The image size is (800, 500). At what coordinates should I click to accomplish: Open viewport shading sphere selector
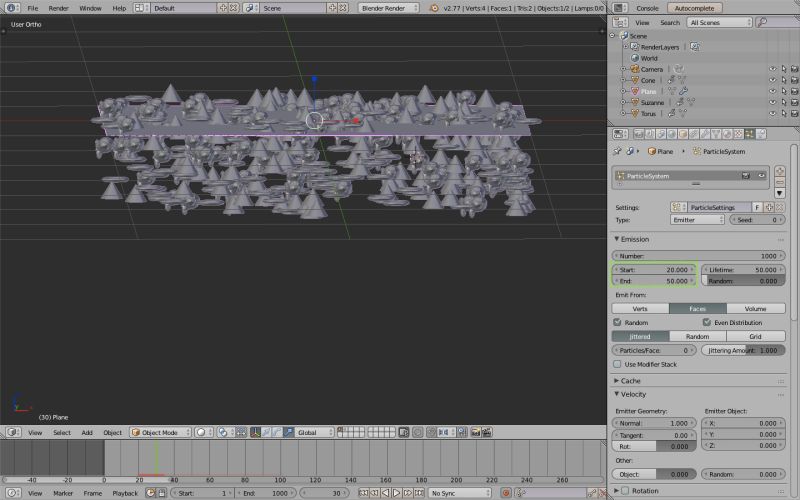[204, 433]
